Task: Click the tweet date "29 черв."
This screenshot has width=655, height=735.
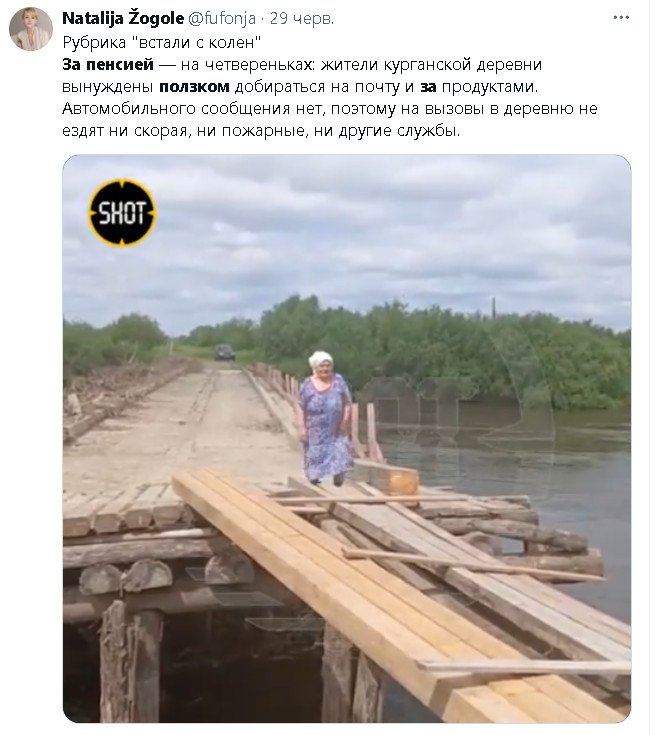Action: click(301, 18)
